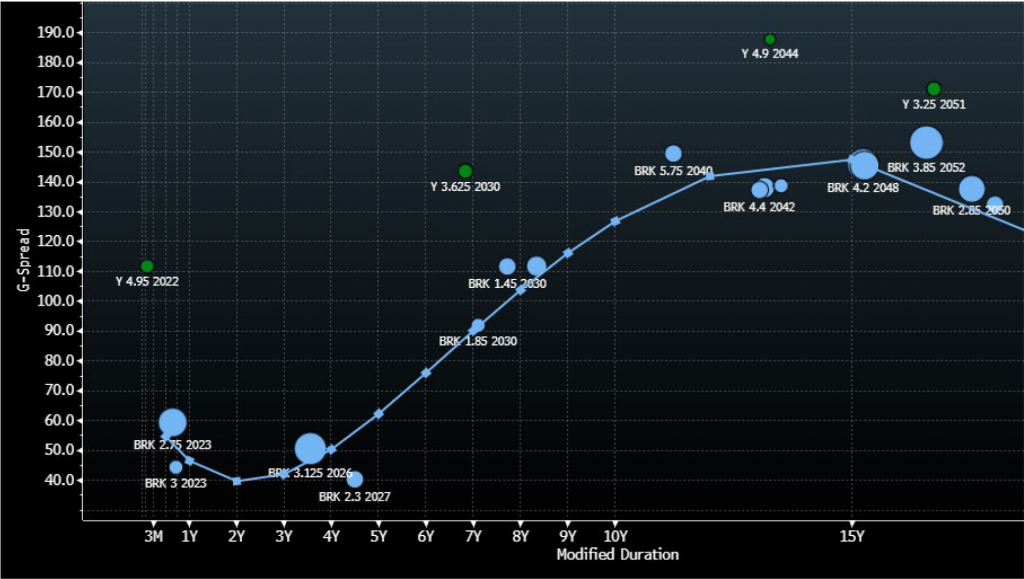Image resolution: width=1024 pixels, height=579 pixels.
Task: Click the BRK 2.3 2027 bubble
Action: pyautogui.click(x=355, y=480)
